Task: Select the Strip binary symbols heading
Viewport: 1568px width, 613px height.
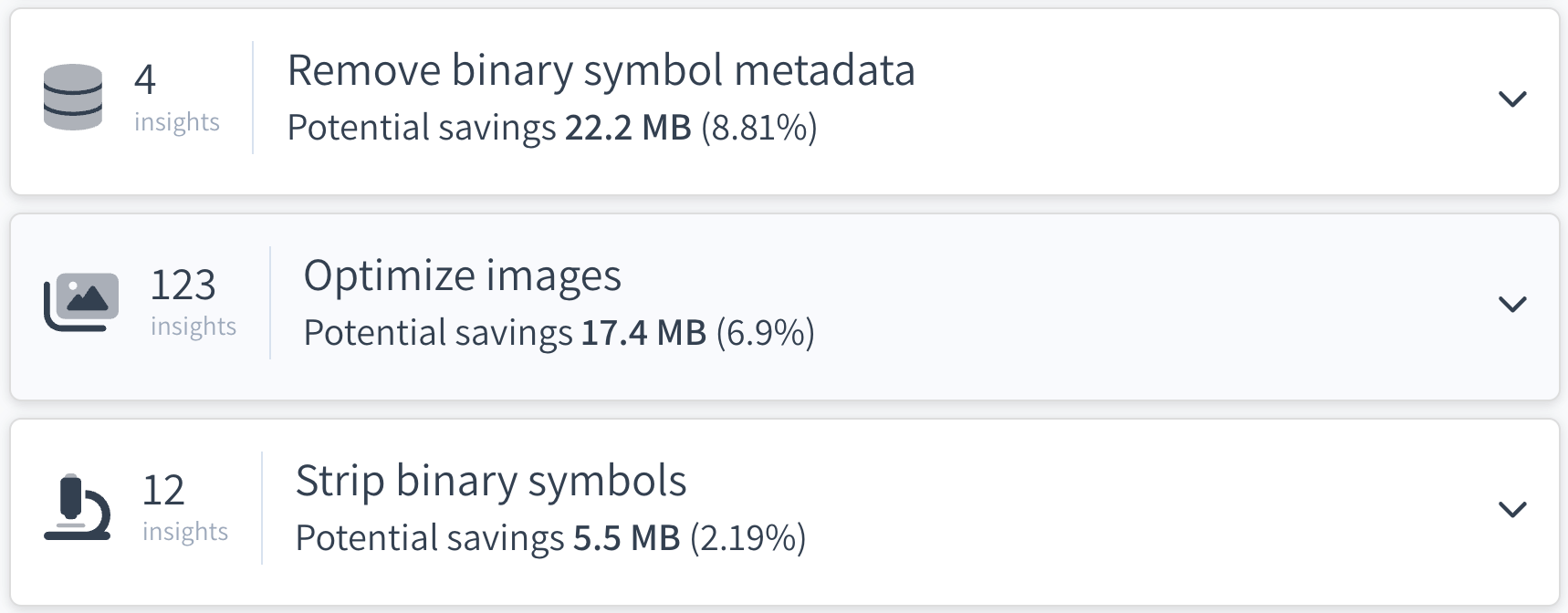Action: coord(490,481)
